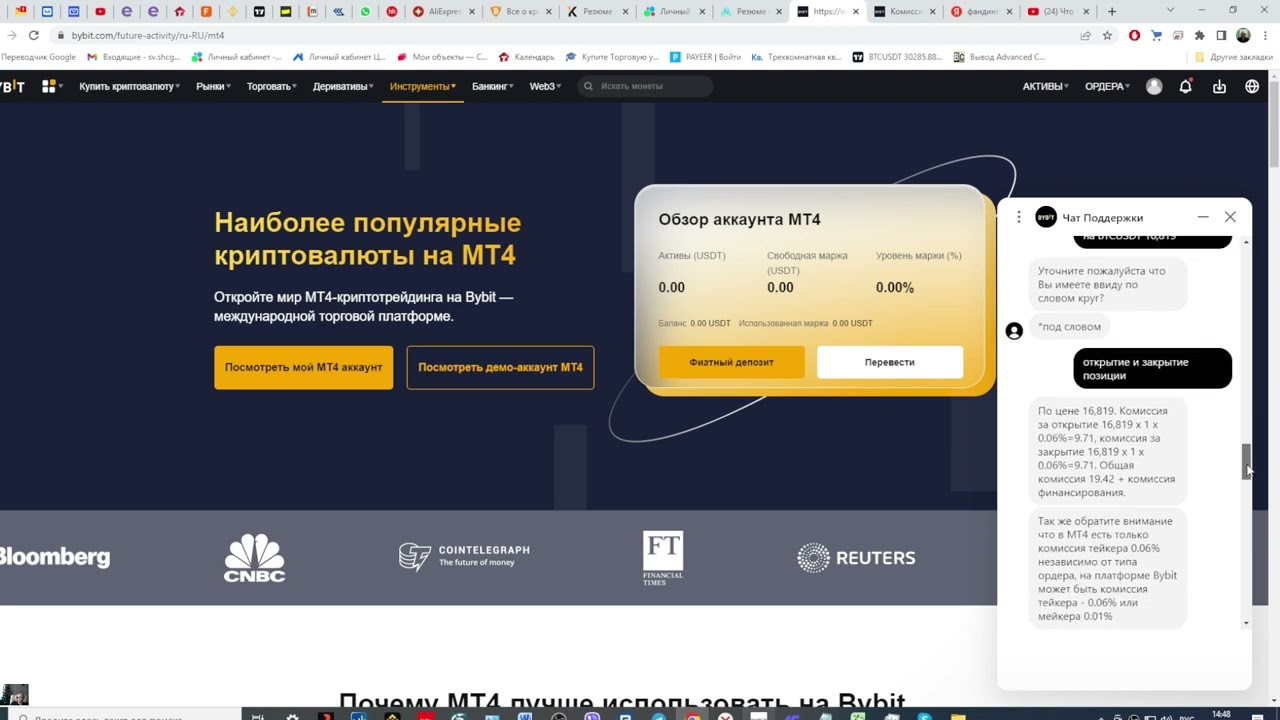Click the support agent avatar icon

tap(1014, 331)
